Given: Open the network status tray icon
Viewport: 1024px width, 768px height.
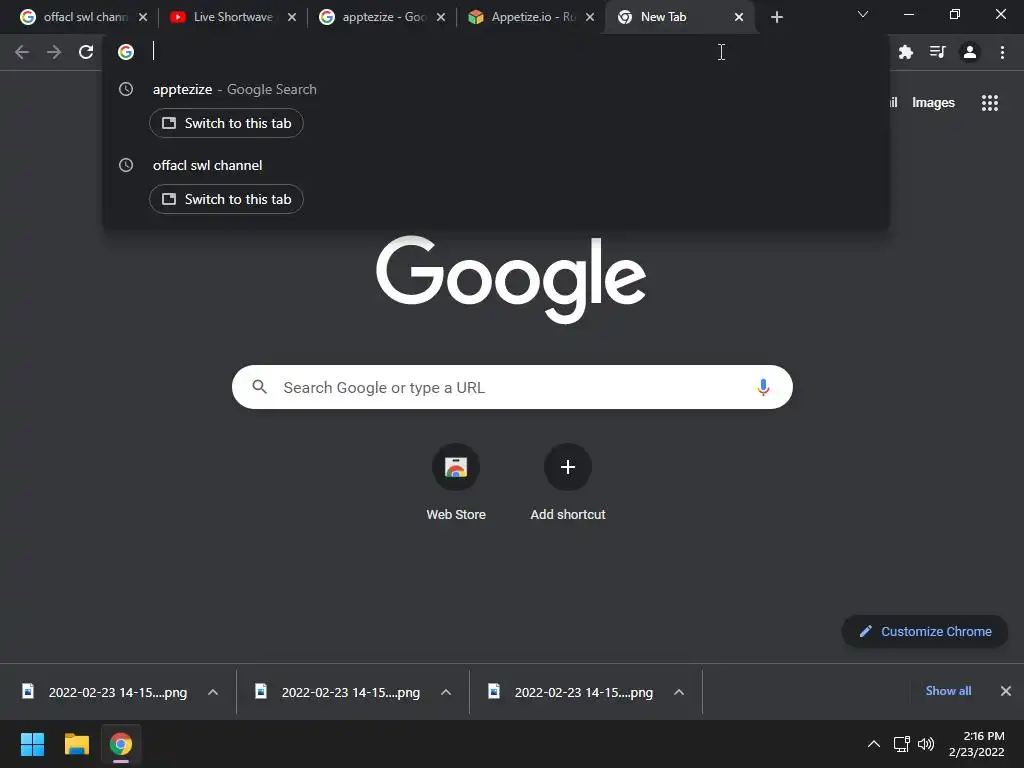Looking at the screenshot, I should click(x=902, y=744).
